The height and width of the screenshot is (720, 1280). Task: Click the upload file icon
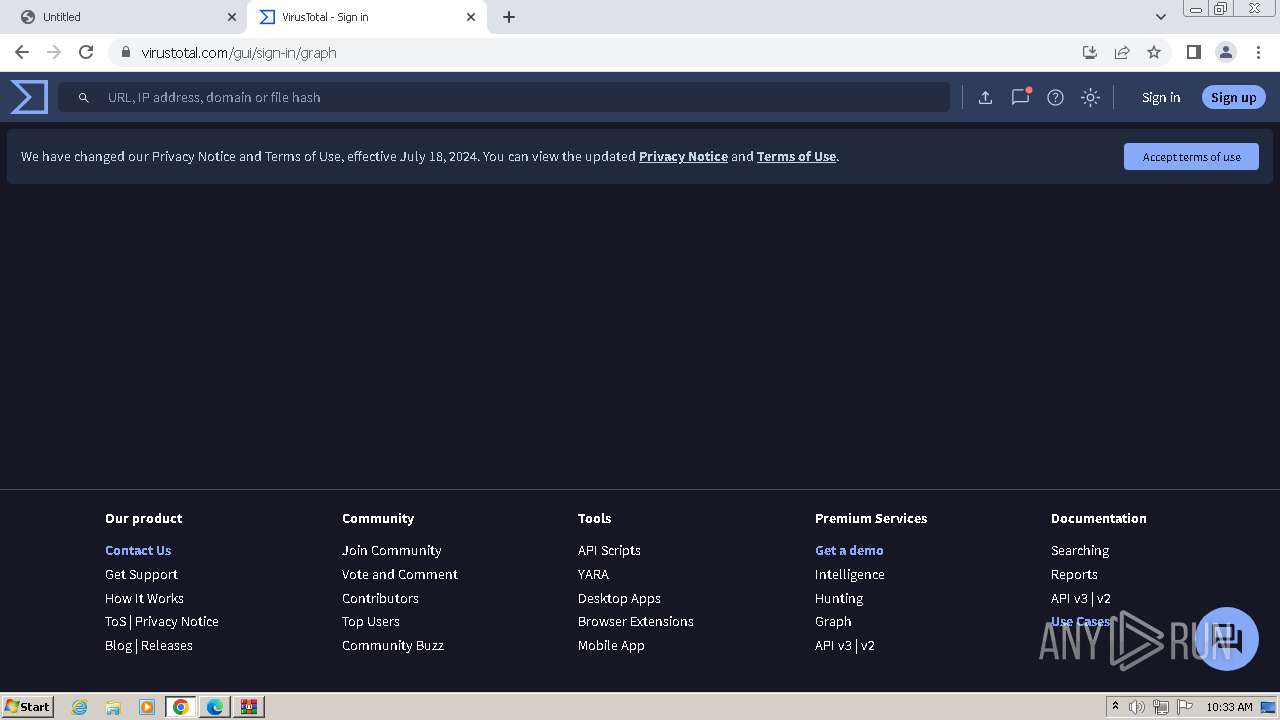[x=985, y=97]
